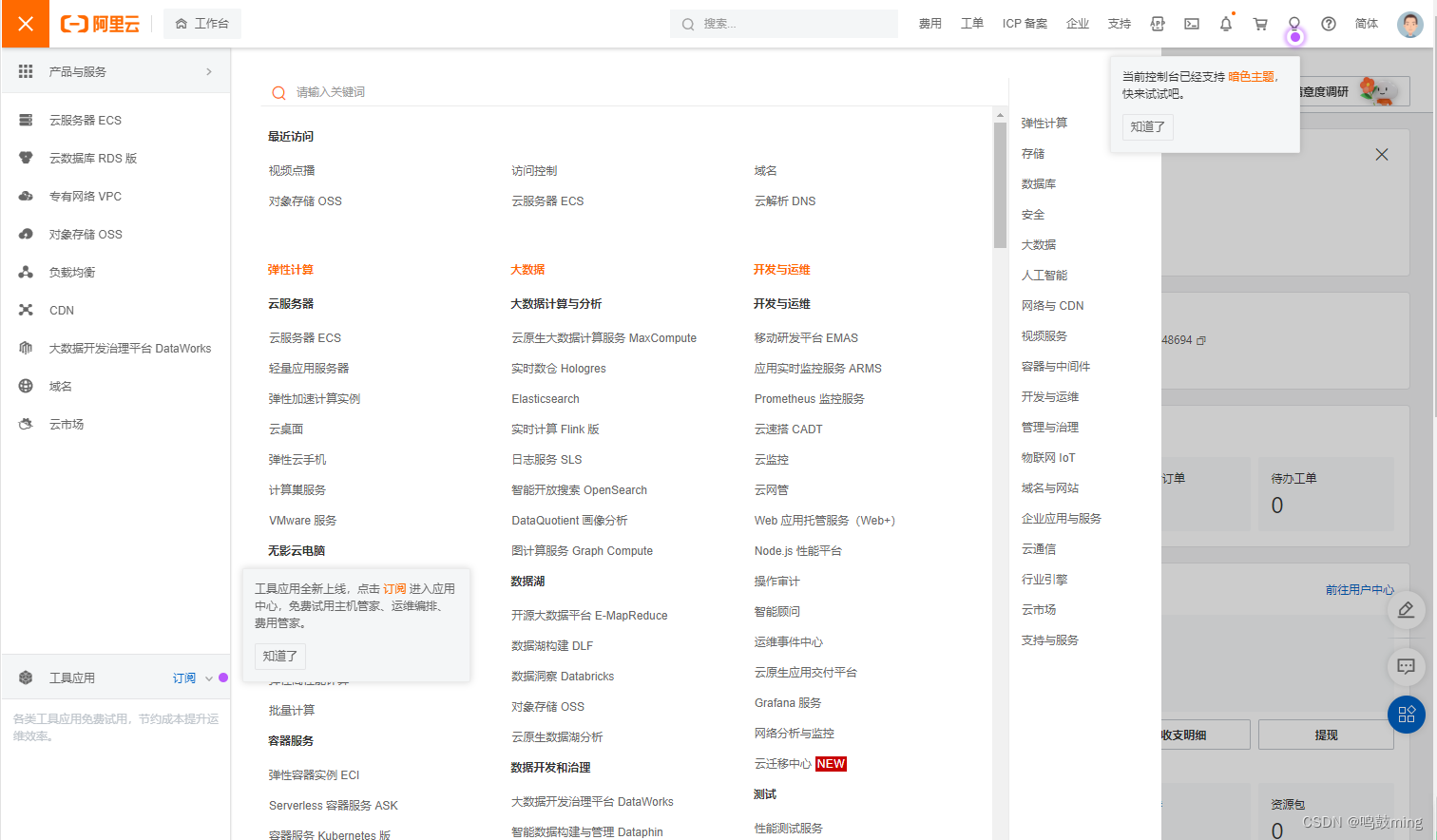Viewport: 1437px width, 840px height.
Task: Open the help question mark icon
Action: (1329, 24)
